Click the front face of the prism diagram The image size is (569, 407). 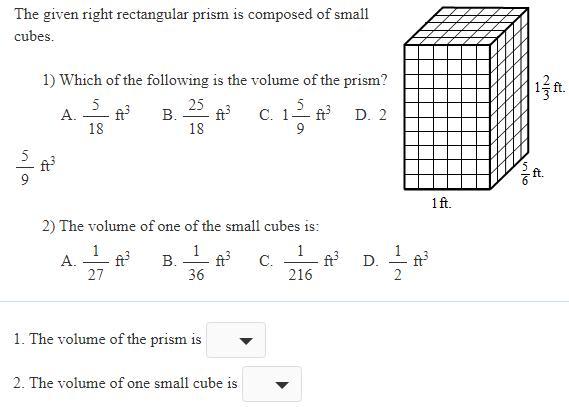click(x=447, y=117)
